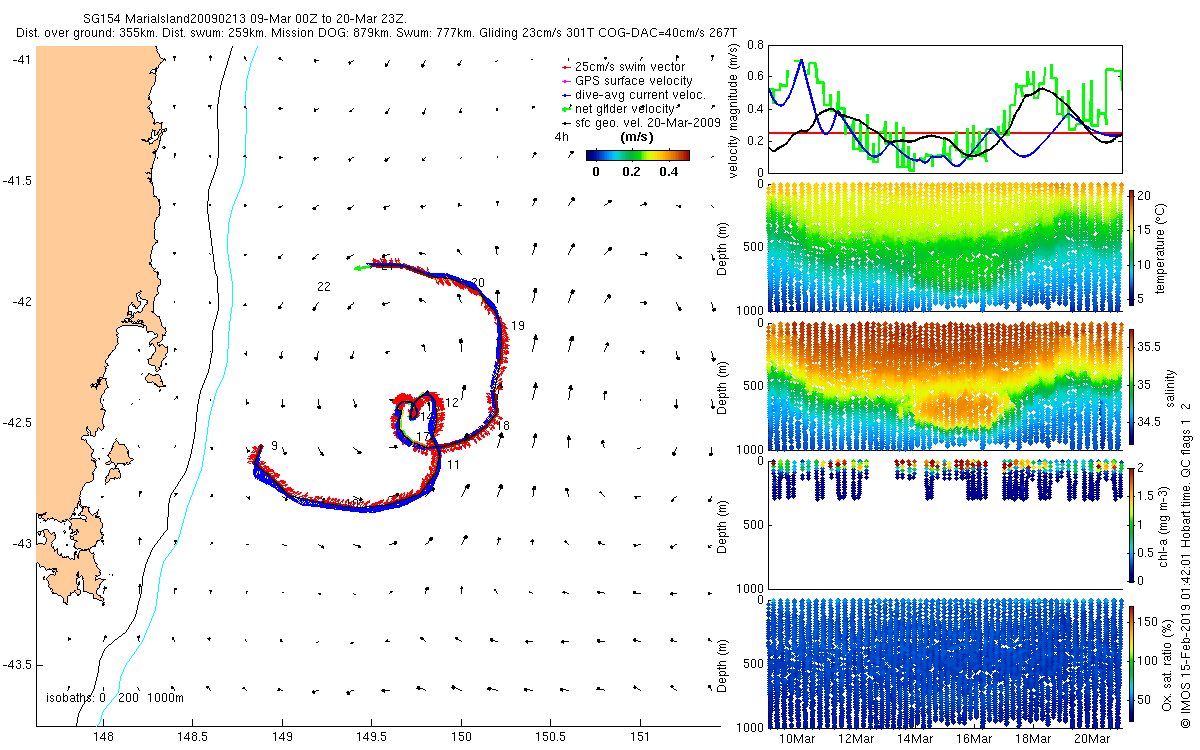Select the '25cm/s swim vector' legend entry
Image resolution: width=1200 pixels, height=750 pixels.
coord(629,67)
